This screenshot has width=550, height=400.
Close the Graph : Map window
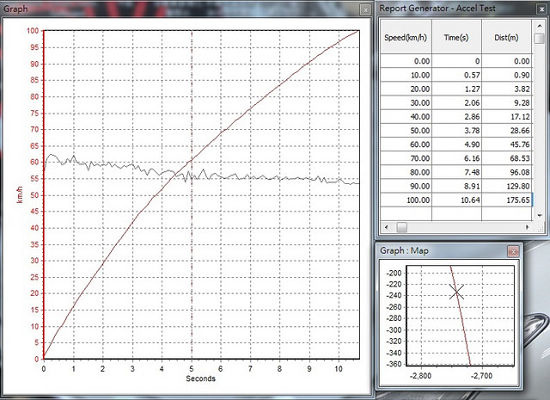point(513,251)
